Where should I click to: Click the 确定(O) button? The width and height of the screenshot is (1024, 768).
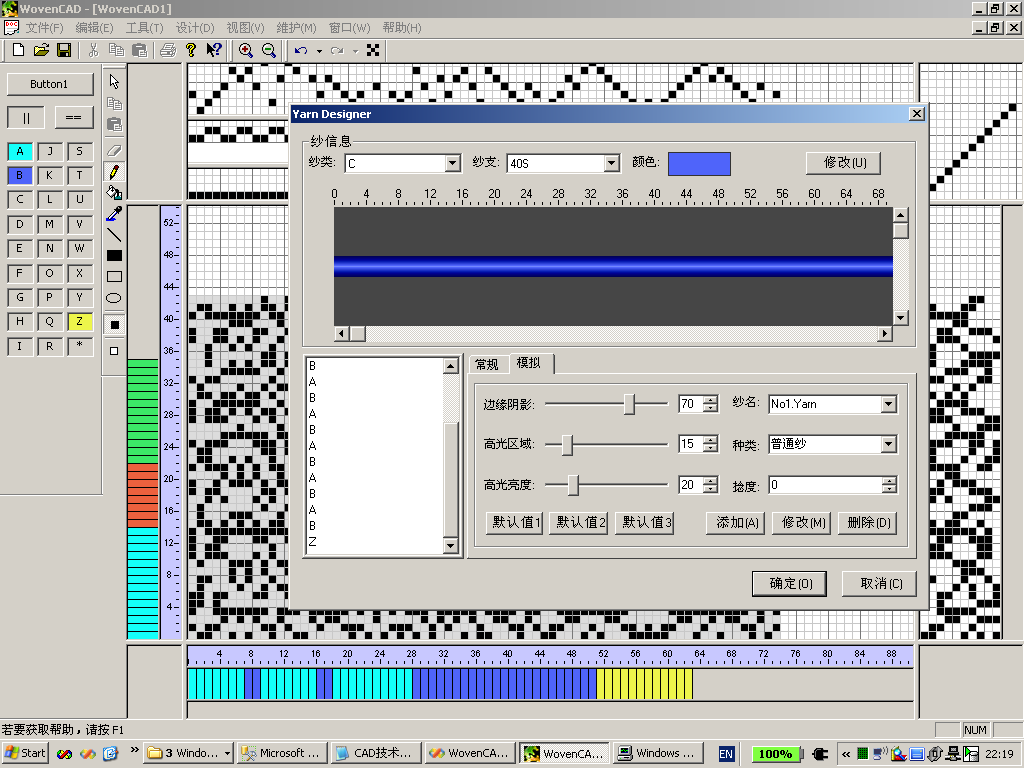point(791,584)
